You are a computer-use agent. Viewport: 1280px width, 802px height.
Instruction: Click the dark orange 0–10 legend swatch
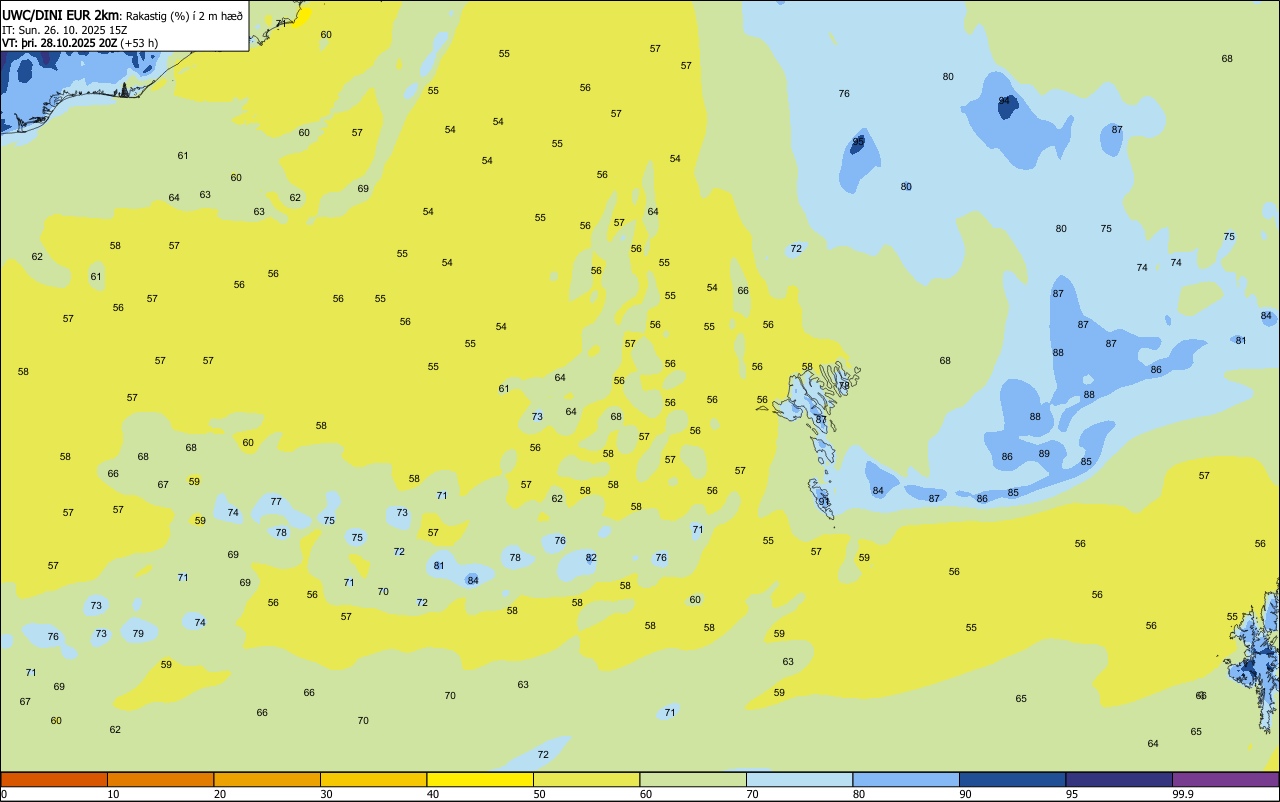54,779
